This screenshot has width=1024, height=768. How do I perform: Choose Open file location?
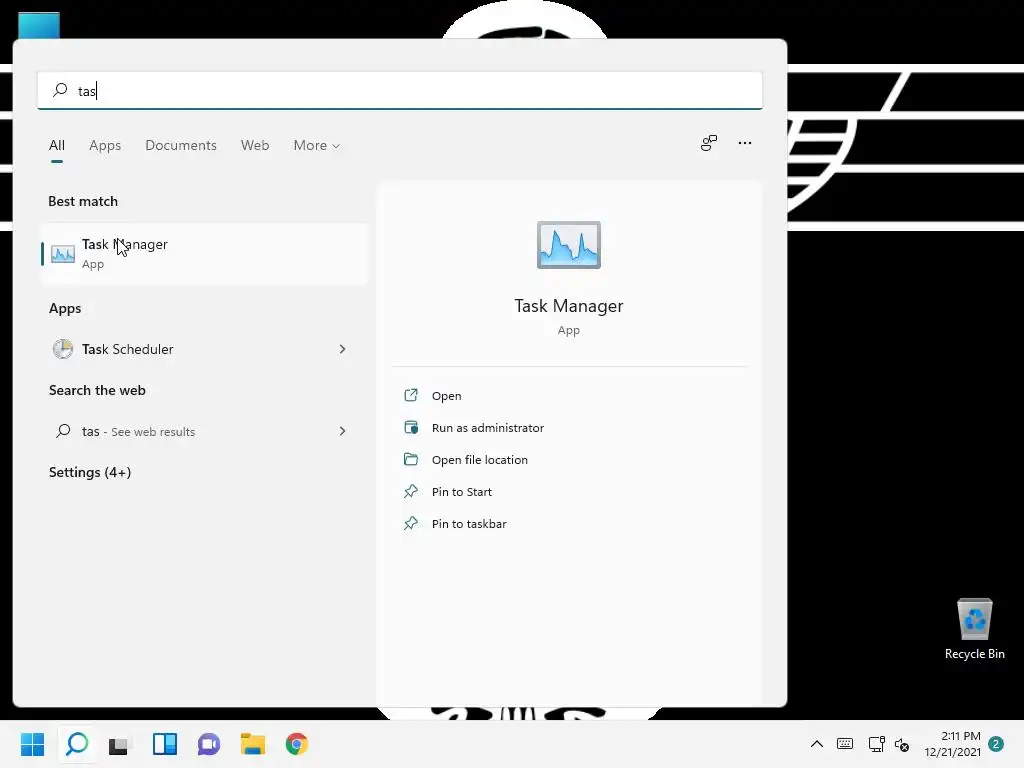point(480,460)
